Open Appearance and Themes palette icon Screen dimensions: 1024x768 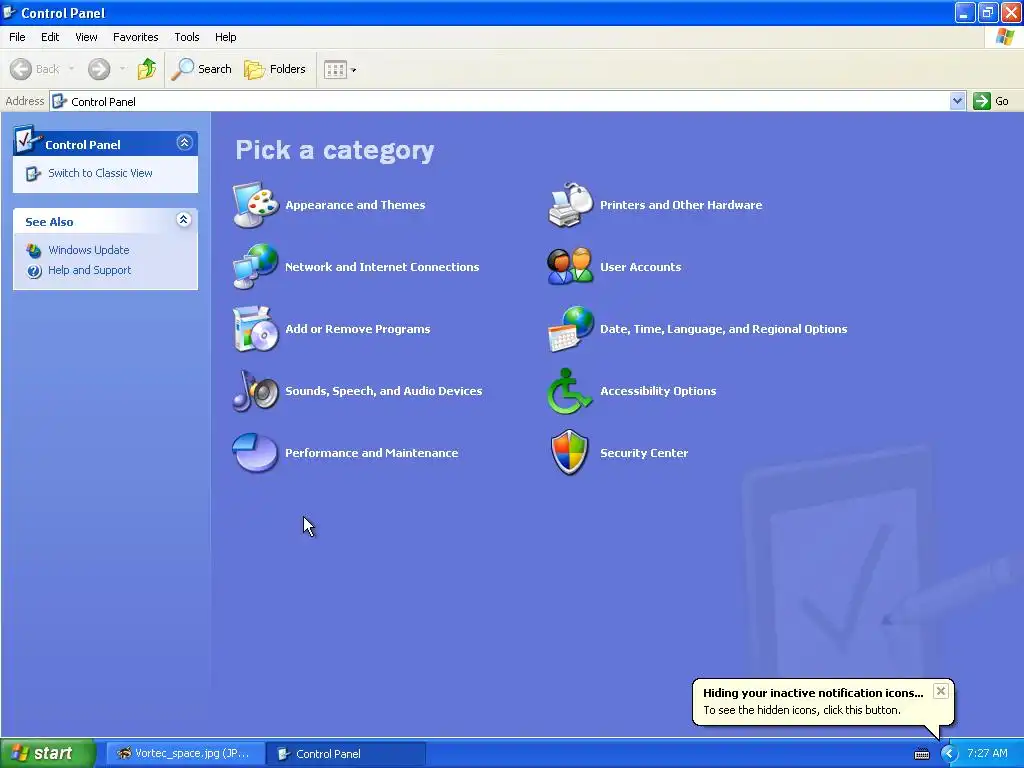[255, 204]
